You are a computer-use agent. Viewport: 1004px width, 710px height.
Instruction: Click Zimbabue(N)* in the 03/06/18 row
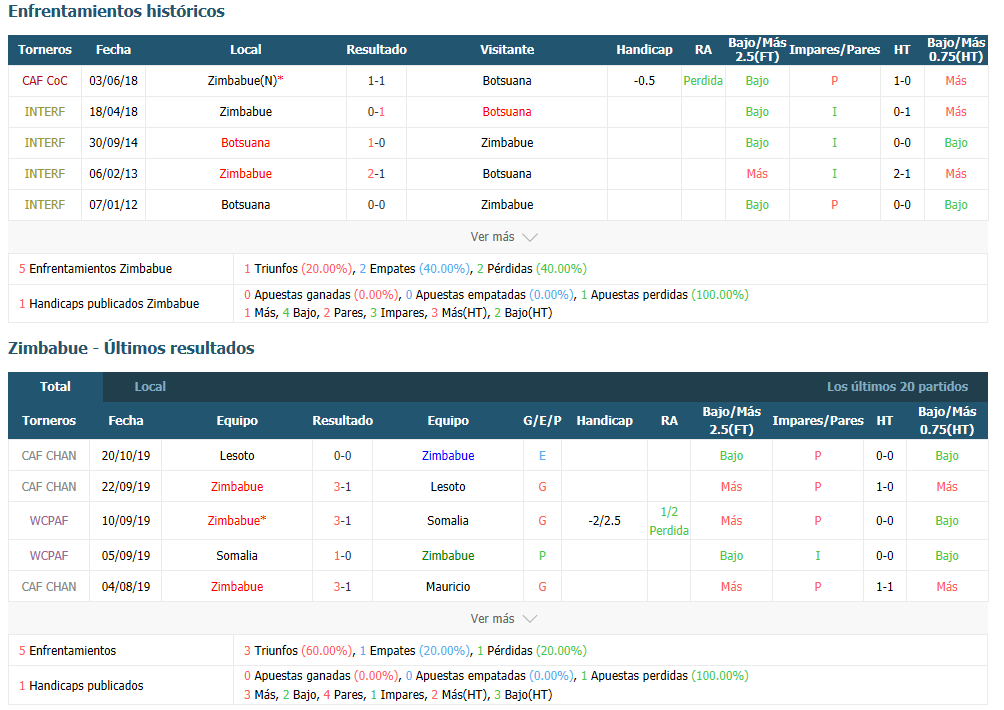click(x=245, y=81)
